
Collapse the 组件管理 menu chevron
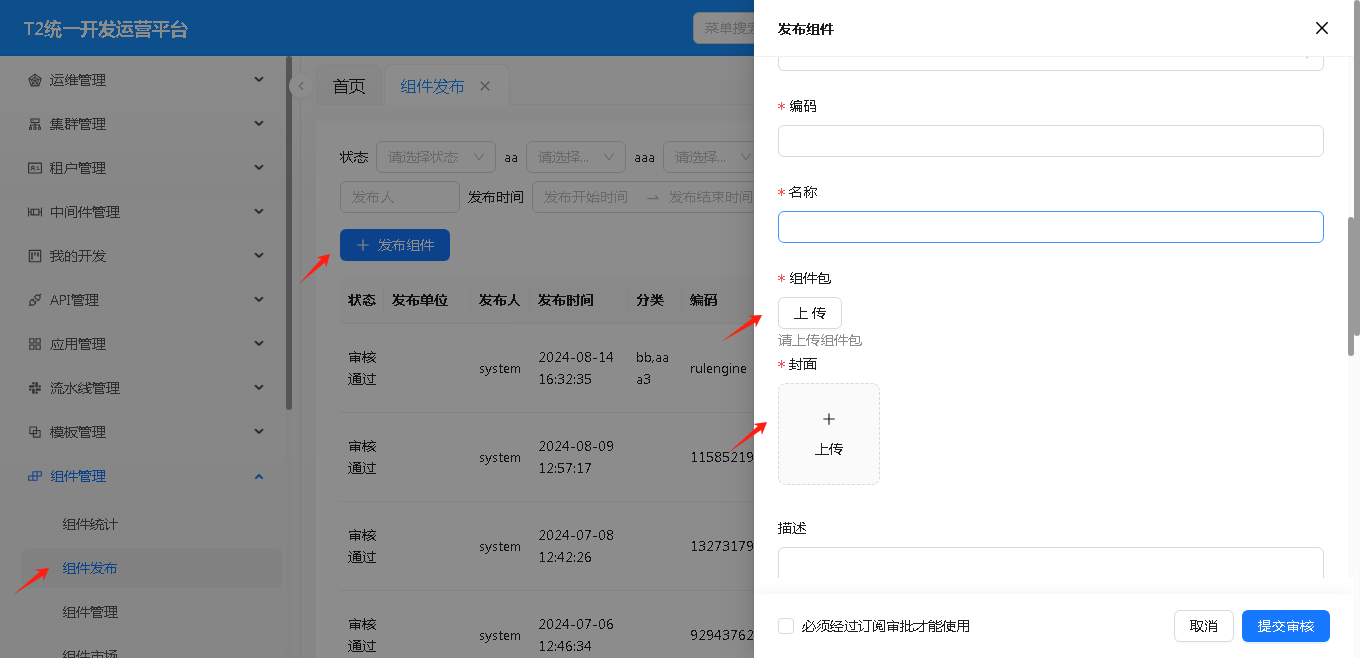(259, 476)
